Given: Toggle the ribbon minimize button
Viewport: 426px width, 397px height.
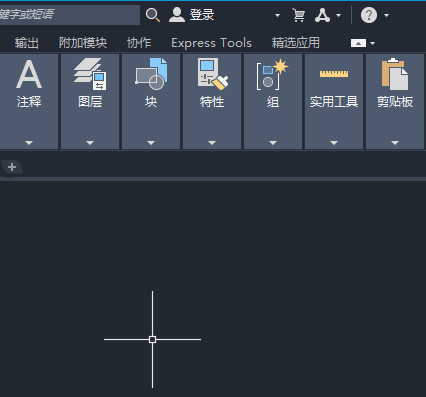Looking at the screenshot, I should (x=358, y=43).
